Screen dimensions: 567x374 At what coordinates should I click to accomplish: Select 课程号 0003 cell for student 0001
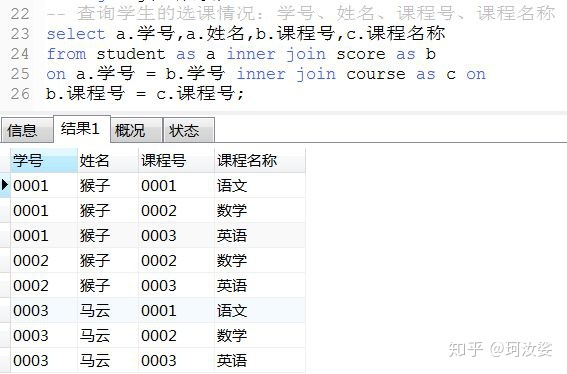(x=176, y=235)
